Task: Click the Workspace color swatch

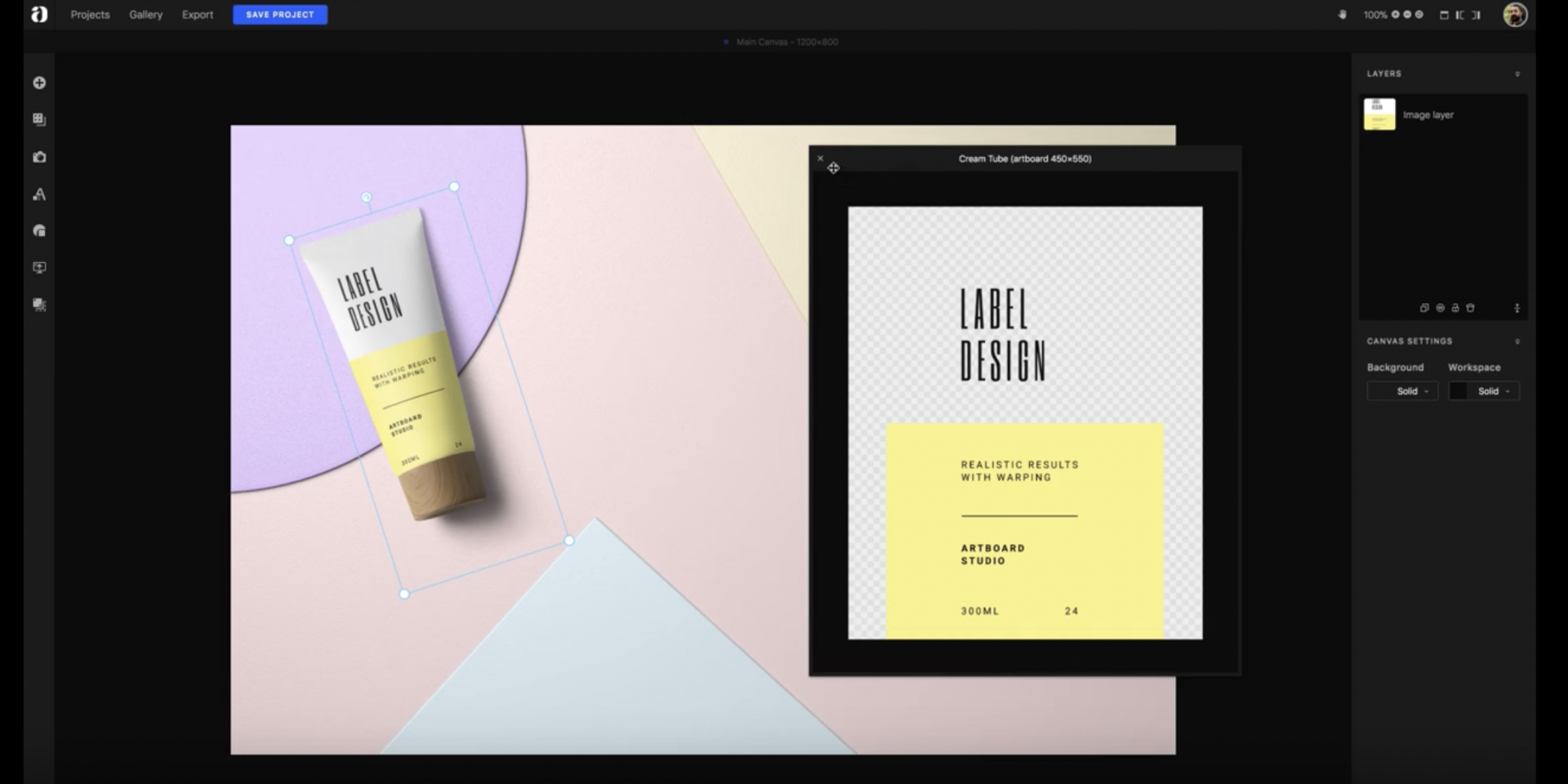Action: 1458,391
